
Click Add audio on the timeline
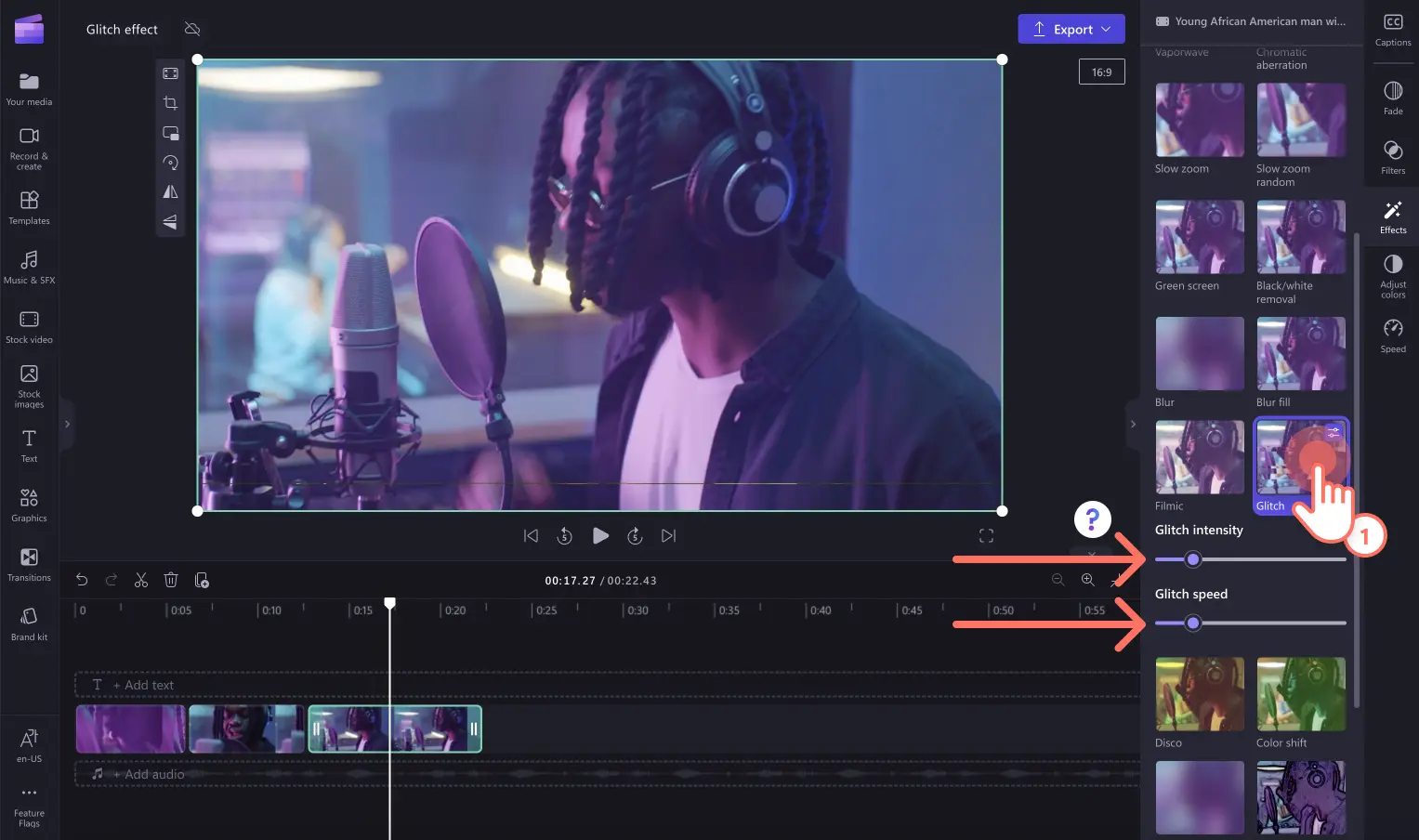click(149, 774)
